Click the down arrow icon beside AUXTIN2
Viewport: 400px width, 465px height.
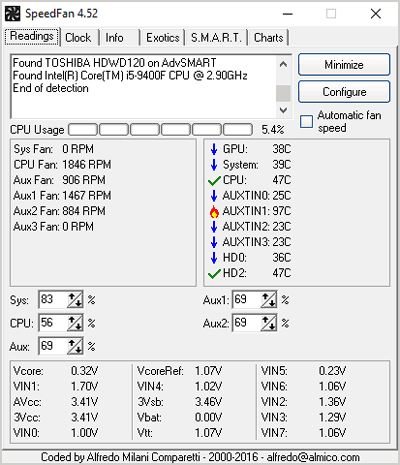[214, 227]
